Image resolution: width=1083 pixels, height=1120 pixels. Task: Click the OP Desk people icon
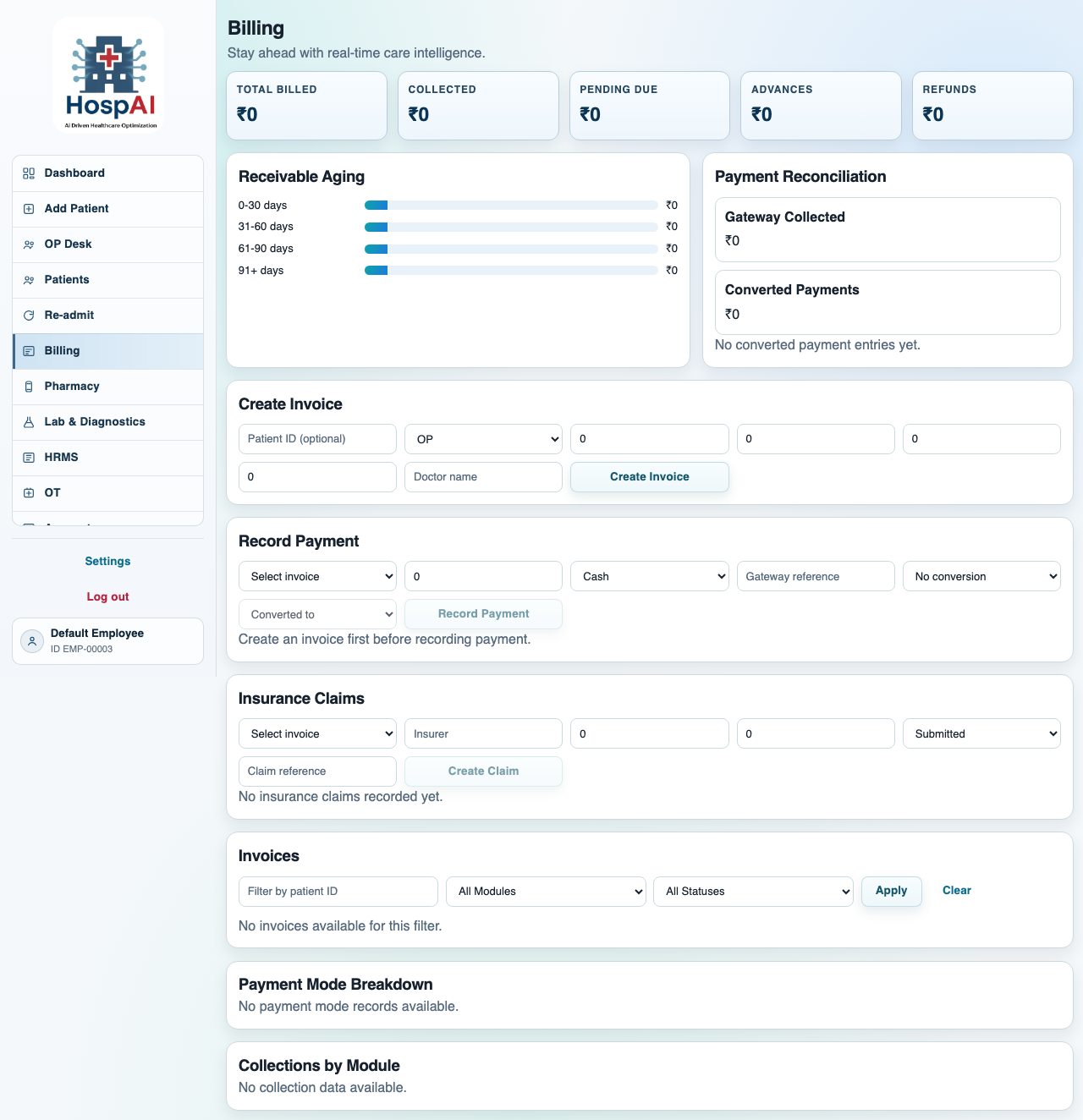[x=29, y=244]
